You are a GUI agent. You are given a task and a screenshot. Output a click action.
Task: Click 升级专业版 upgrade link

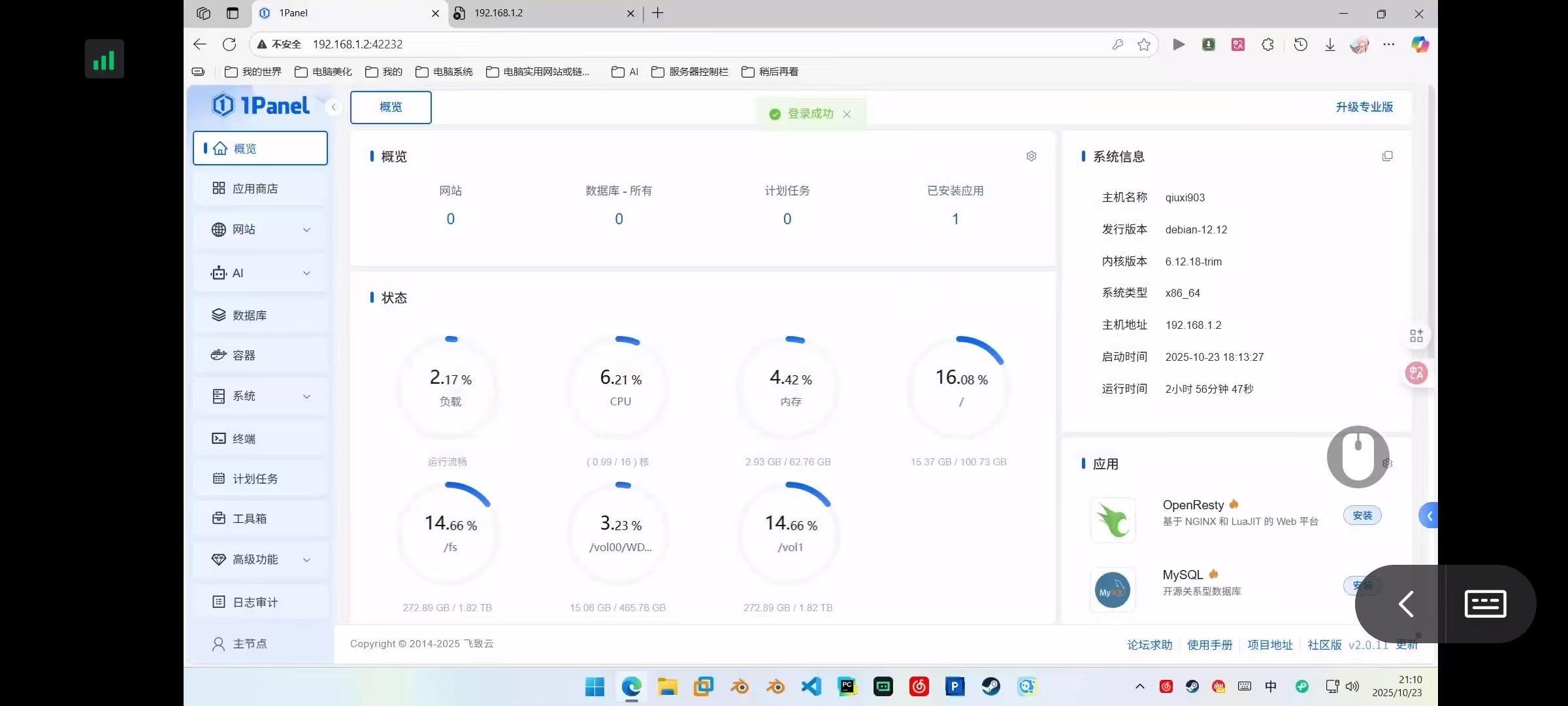1364,107
